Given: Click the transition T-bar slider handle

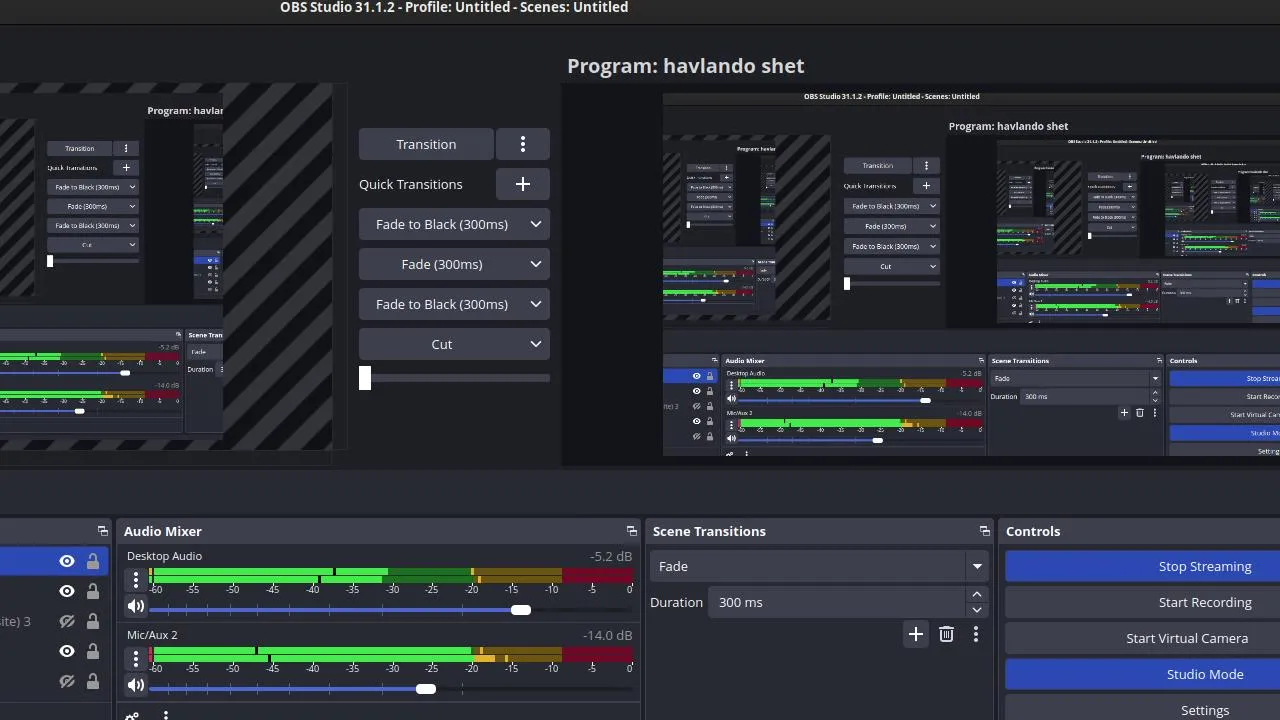Looking at the screenshot, I should (x=365, y=378).
